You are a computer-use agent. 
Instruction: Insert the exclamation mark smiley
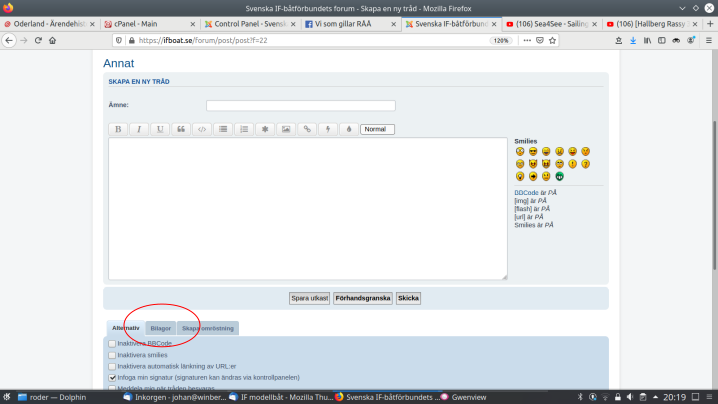click(x=572, y=164)
